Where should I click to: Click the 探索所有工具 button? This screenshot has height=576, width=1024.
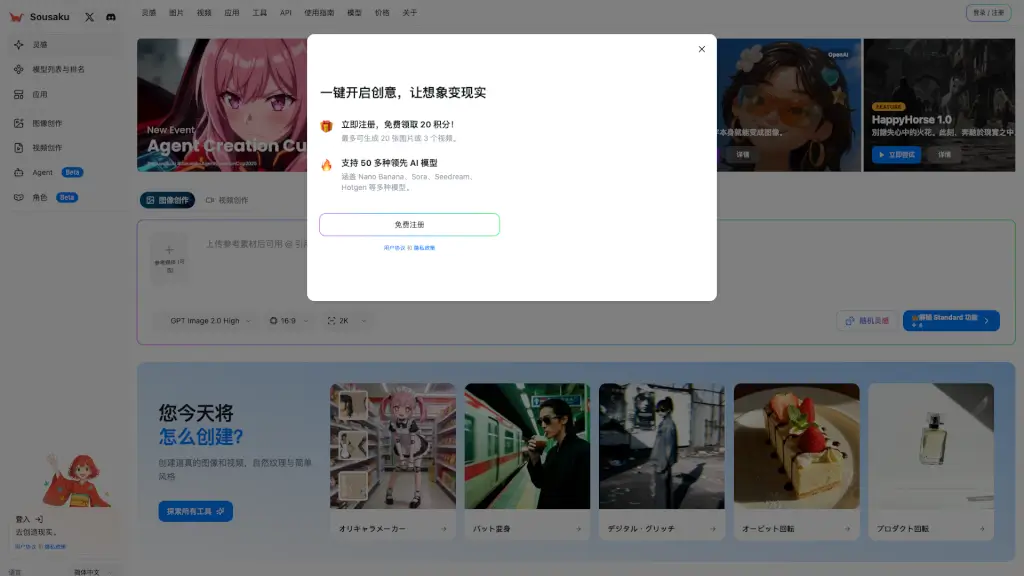coord(195,510)
